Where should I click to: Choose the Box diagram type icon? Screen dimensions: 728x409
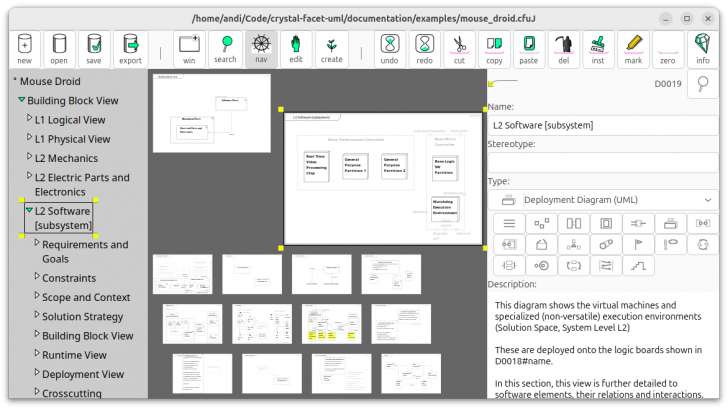(x=541, y=224)
